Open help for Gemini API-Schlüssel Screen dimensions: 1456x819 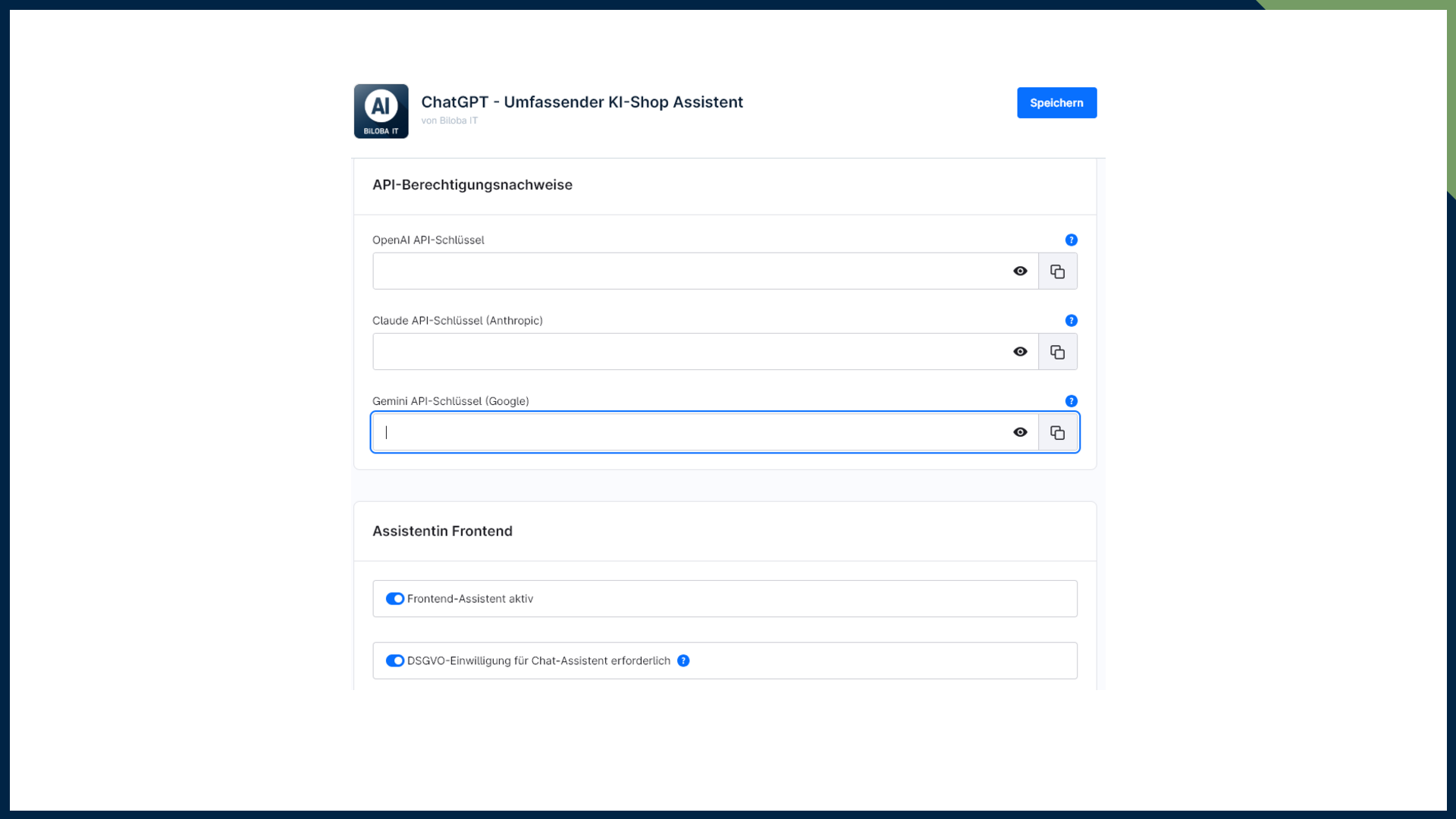point(1071,401)
